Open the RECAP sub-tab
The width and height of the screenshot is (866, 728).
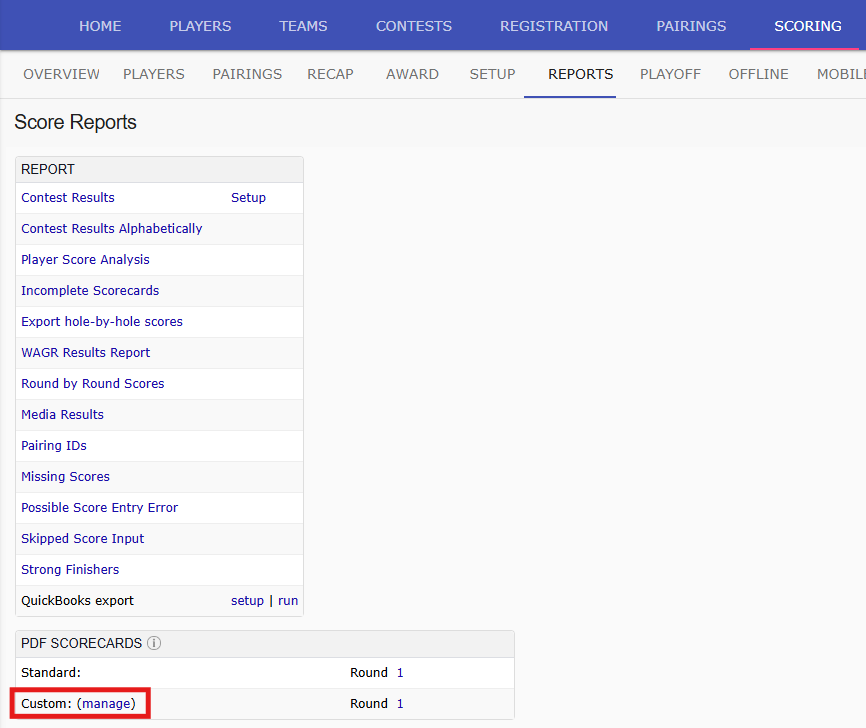click(330, 74)
